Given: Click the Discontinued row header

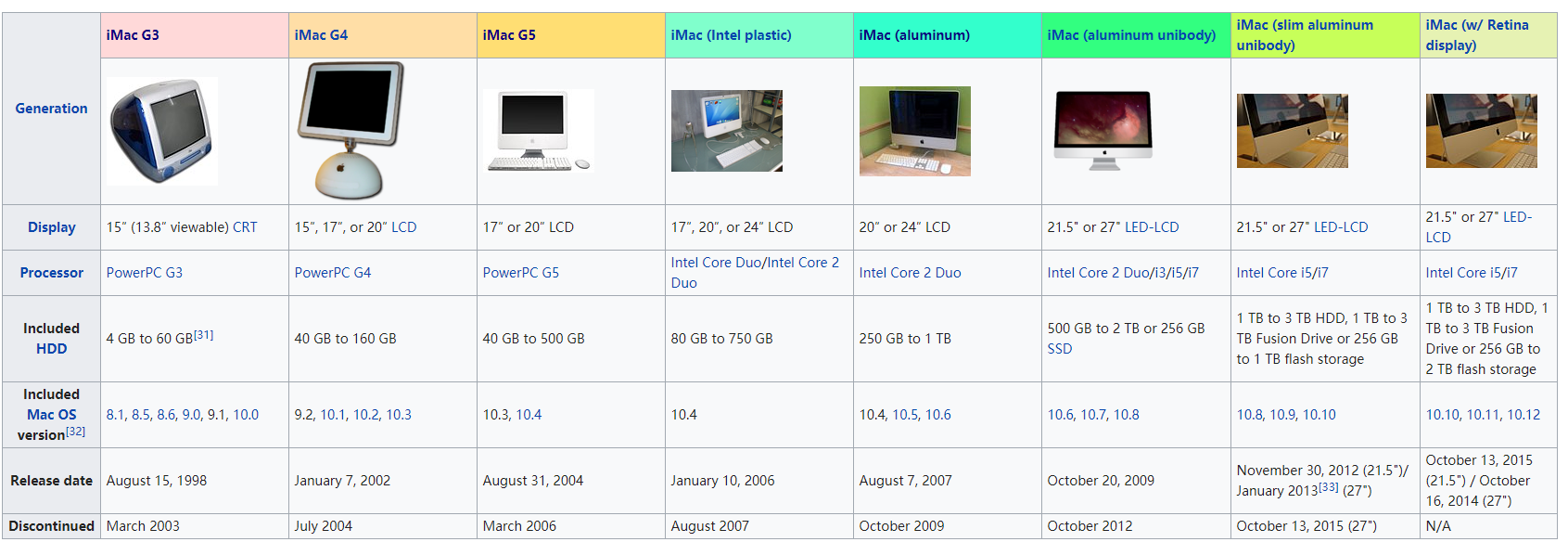Looking at the screenshot, I should point(52,526).
